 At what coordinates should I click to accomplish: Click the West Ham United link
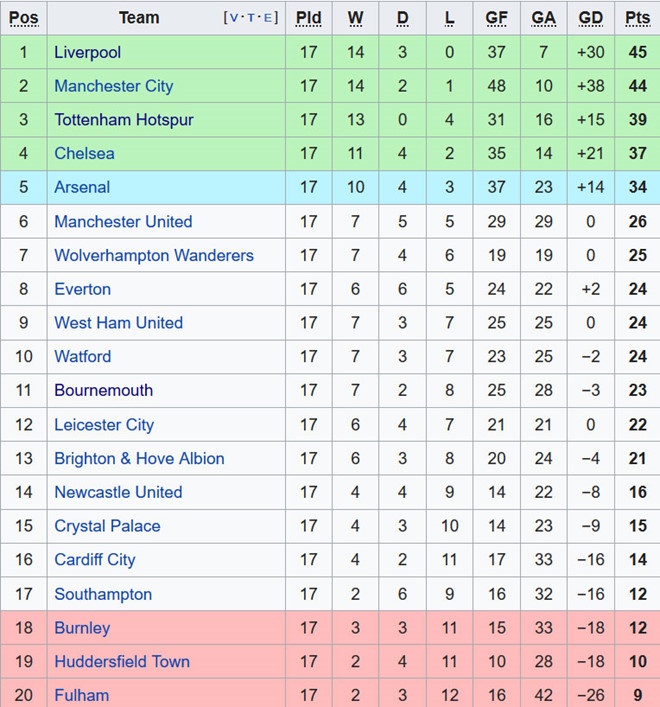pyautogui.click(x=118, y=323)
